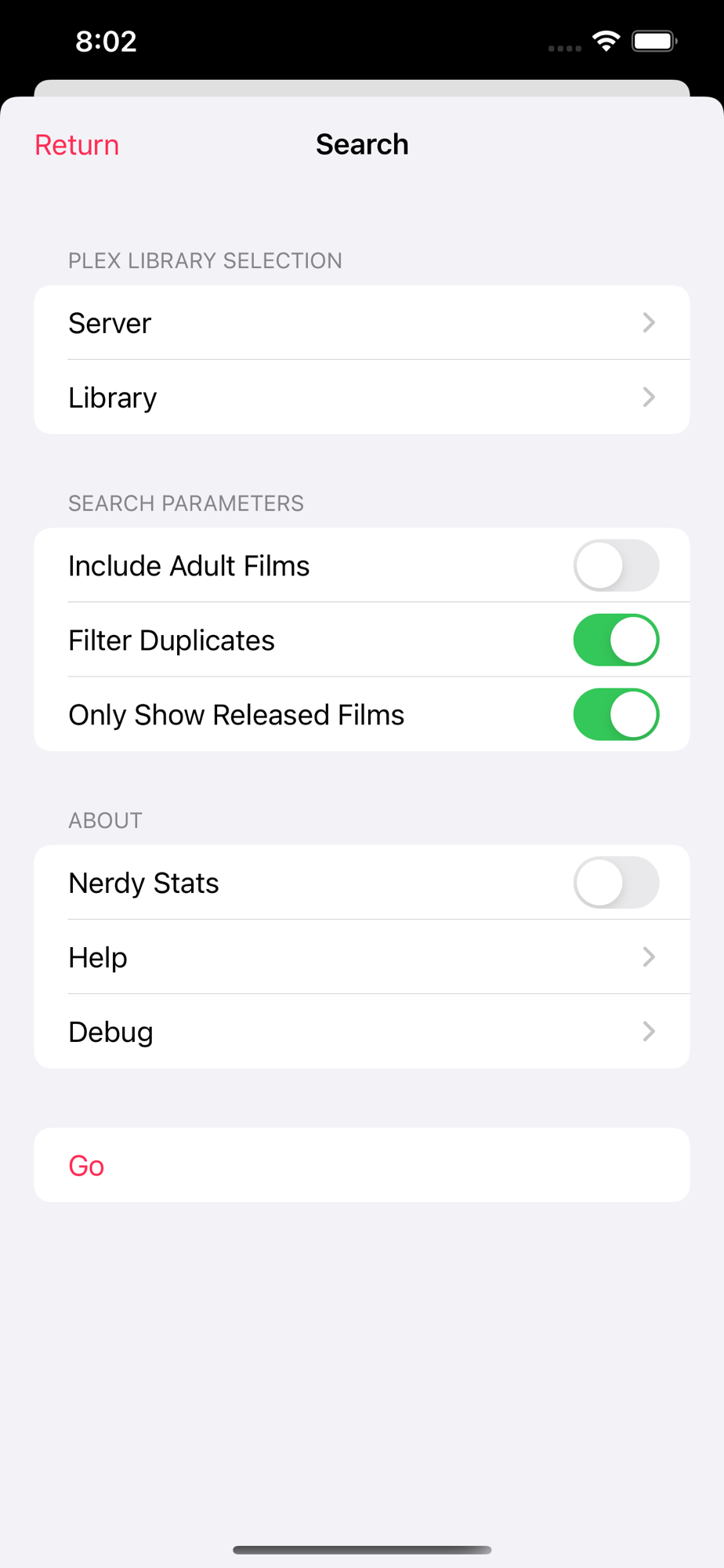This screenshot has height=1568, width=724.
Task: Click the chevron arrow on the Server row
Action: click(x=649, y=322)
